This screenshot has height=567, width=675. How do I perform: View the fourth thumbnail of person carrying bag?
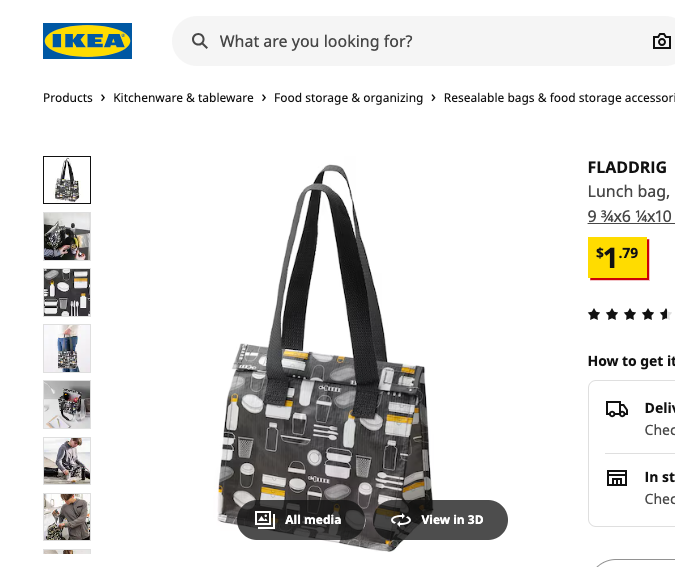(67, 348)
